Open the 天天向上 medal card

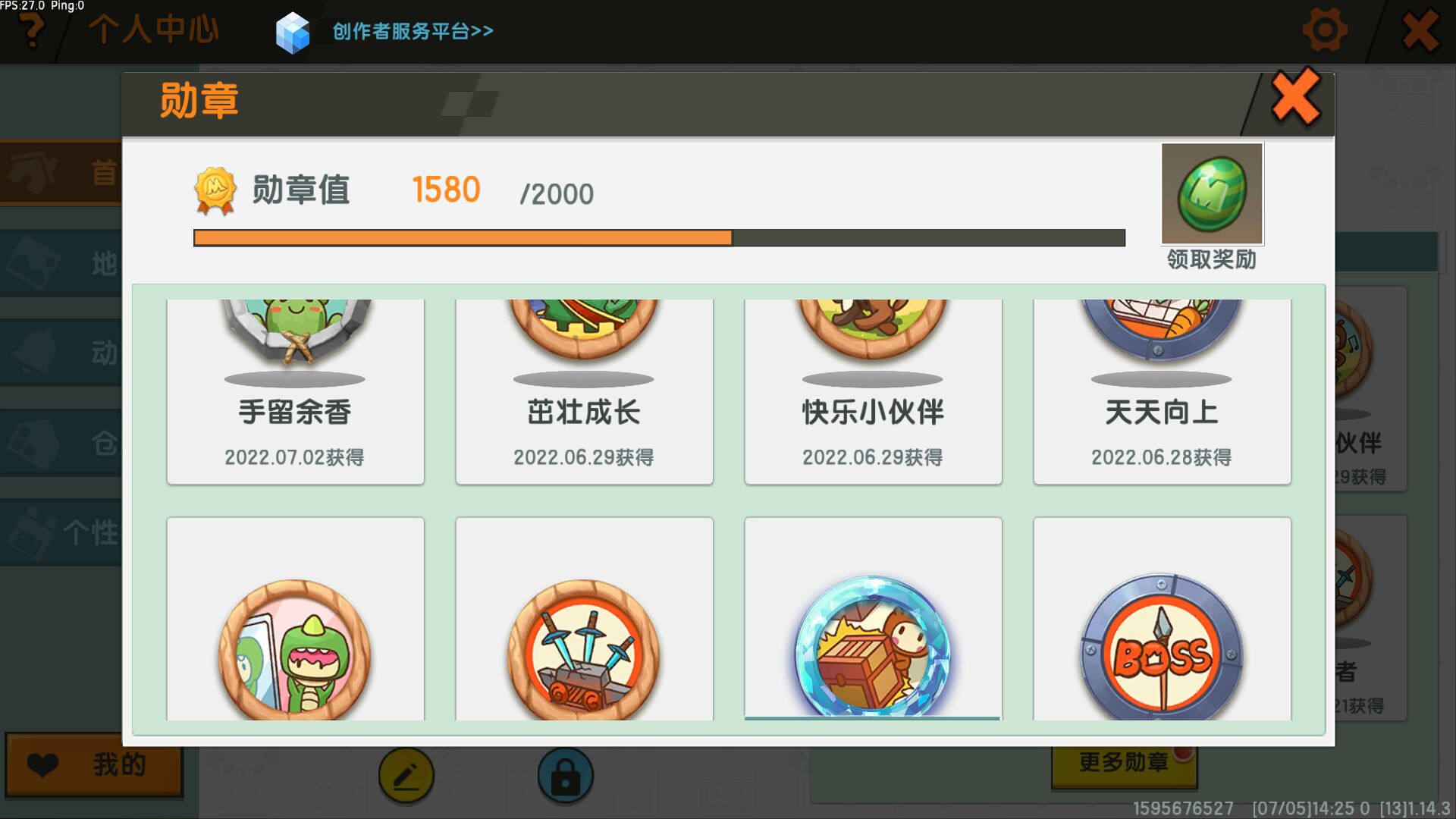click(x=1162, y=391)
